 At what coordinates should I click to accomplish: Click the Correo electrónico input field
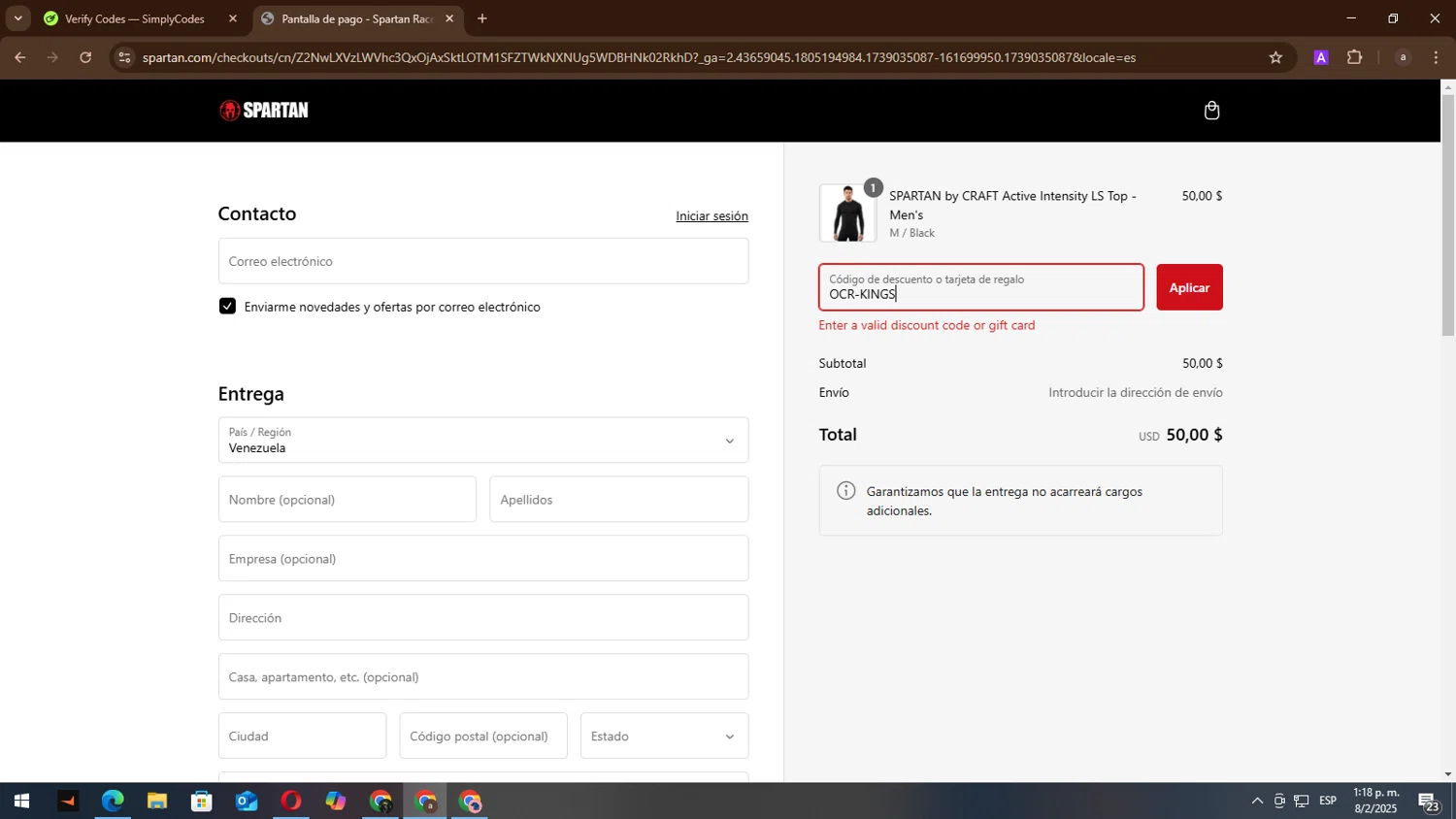click(482, 261)
